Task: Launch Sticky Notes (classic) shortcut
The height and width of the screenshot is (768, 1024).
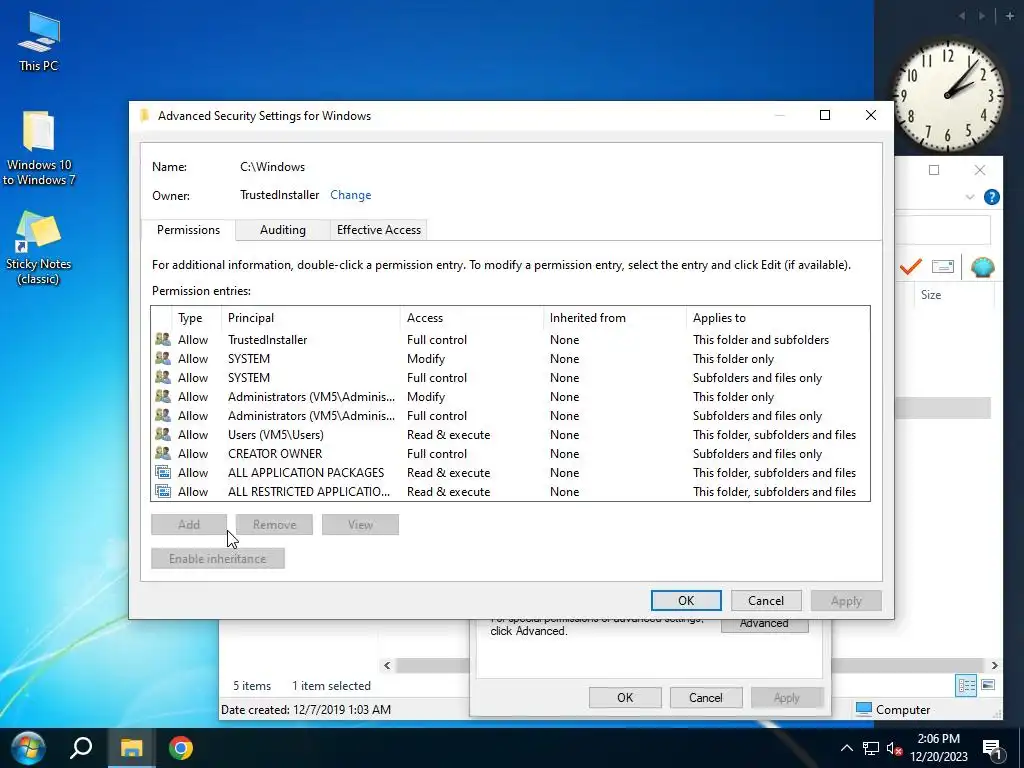Action: coord(39,248)
